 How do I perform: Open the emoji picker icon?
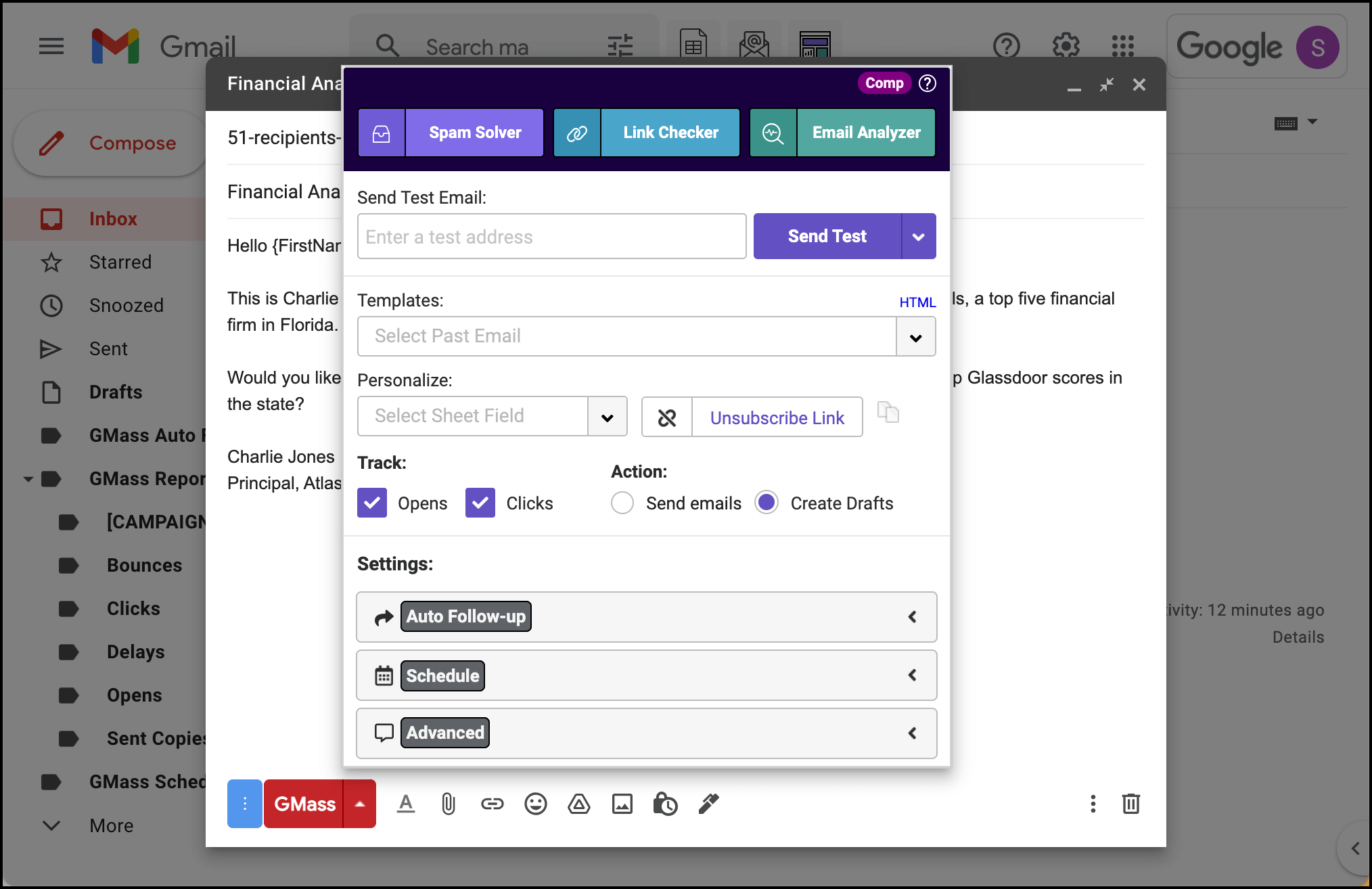(x=536, y=804)
